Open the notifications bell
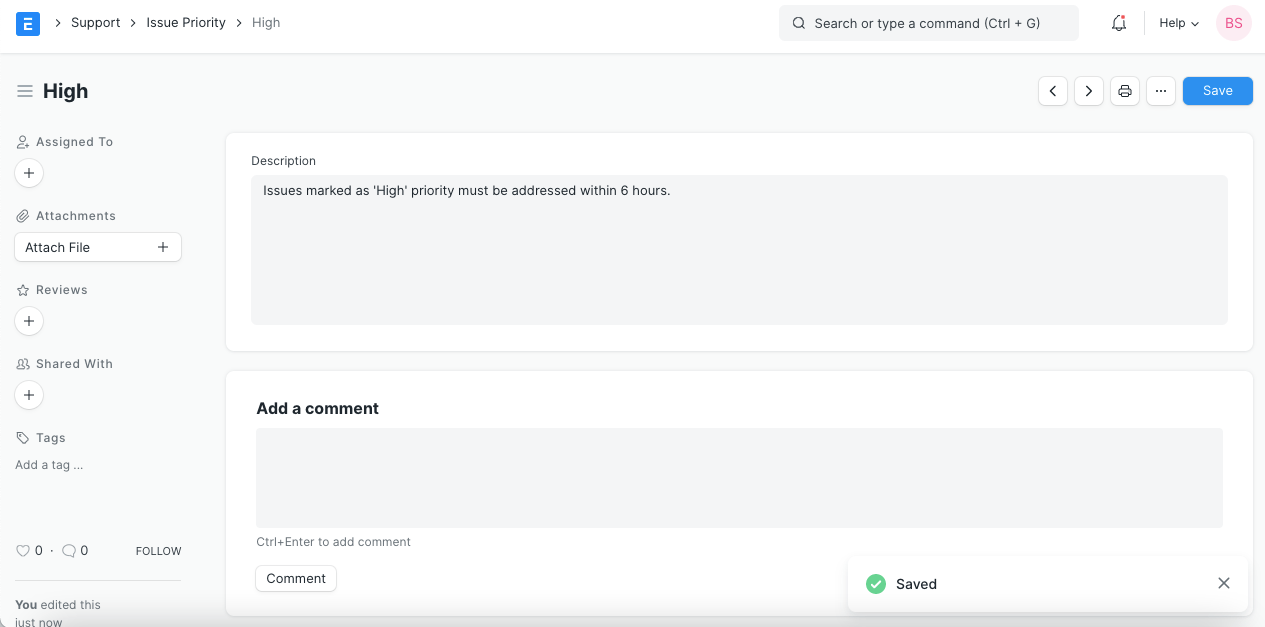 [x=1119, y=23]
